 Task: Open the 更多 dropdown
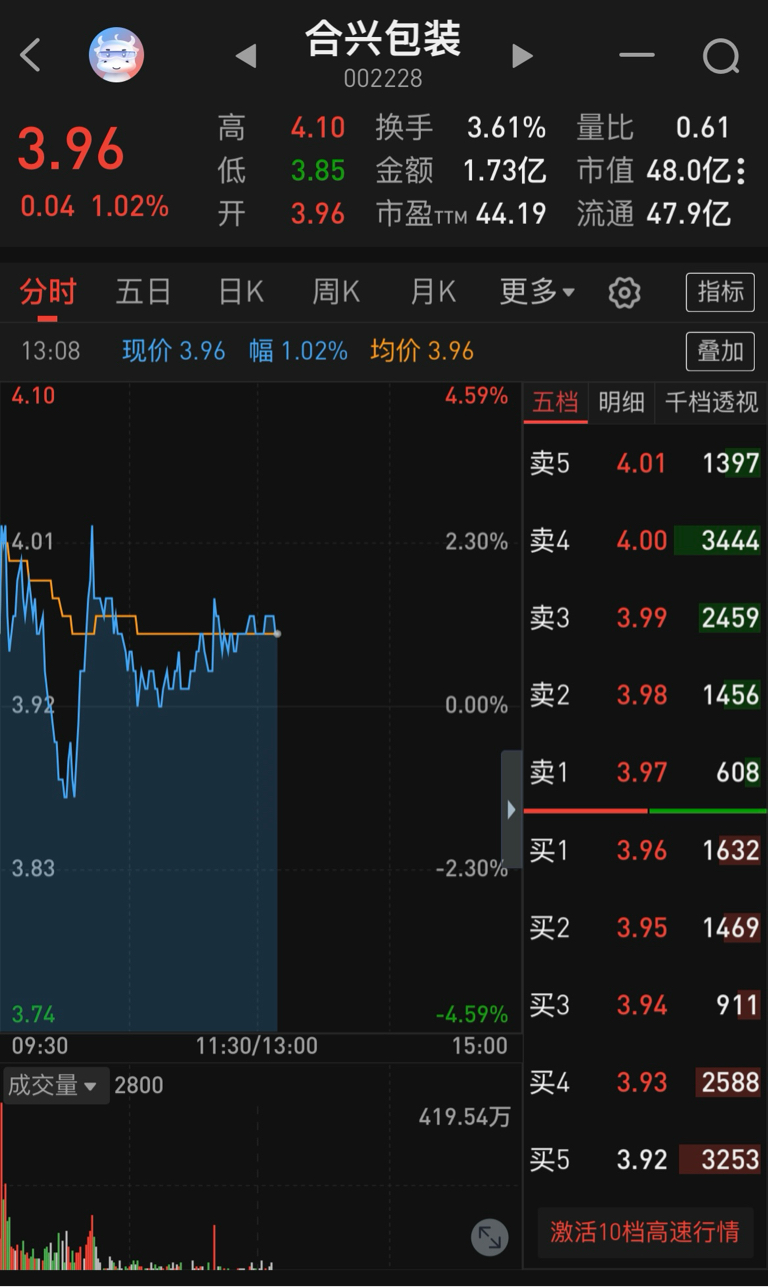[x=538, y=292]
